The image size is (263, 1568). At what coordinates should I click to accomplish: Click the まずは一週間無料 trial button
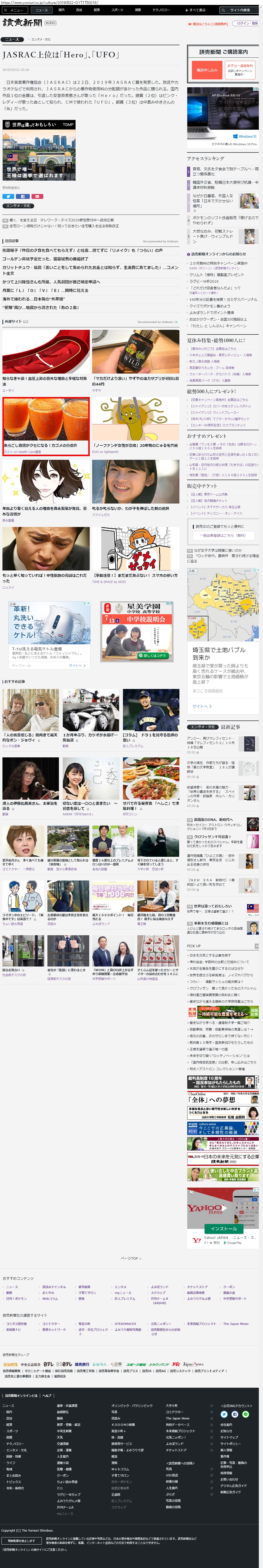(x=239, y=70)
